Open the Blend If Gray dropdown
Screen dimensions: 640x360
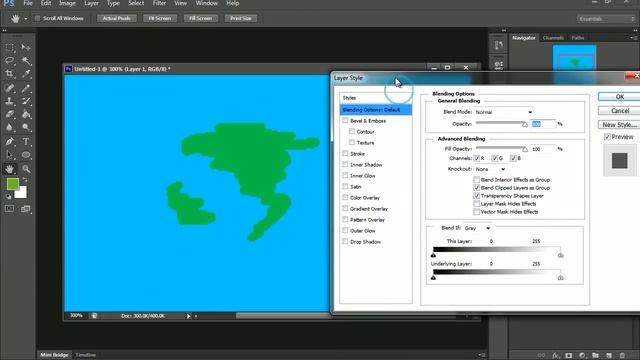click(477, 228)
